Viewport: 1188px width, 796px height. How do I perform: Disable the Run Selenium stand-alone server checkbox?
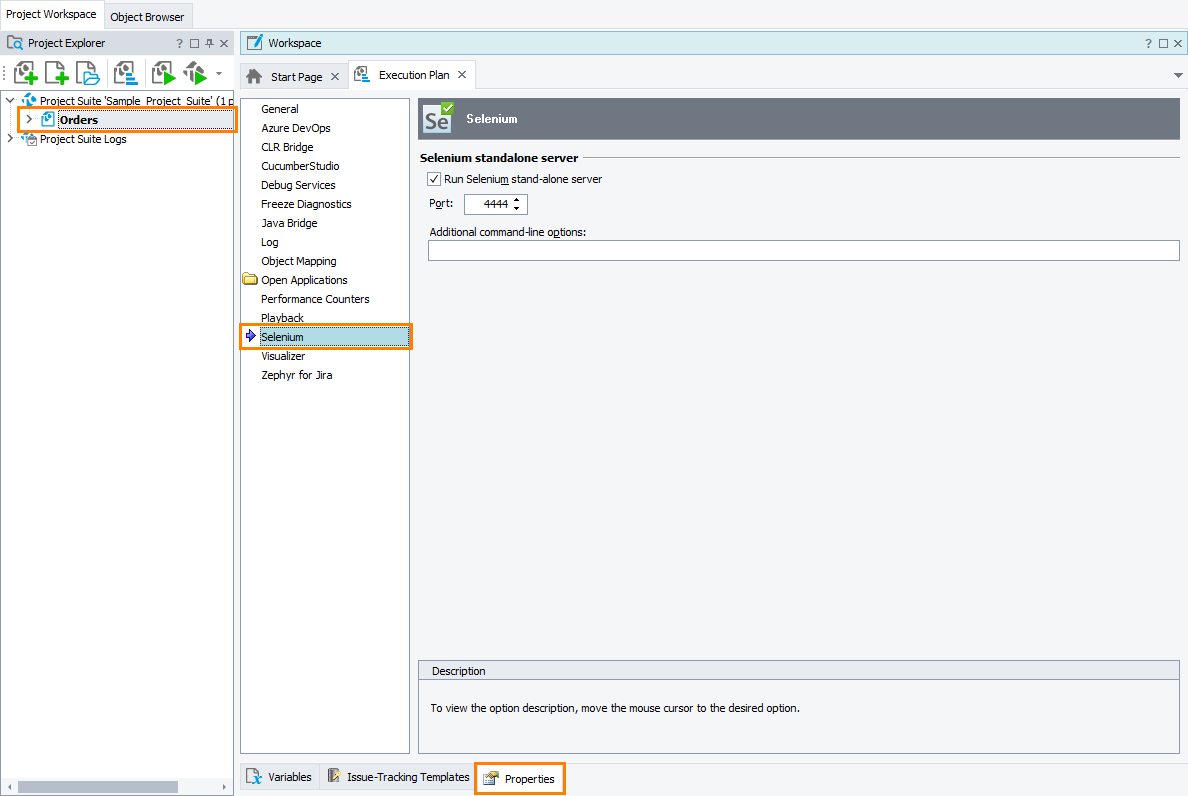pos(434,179)
